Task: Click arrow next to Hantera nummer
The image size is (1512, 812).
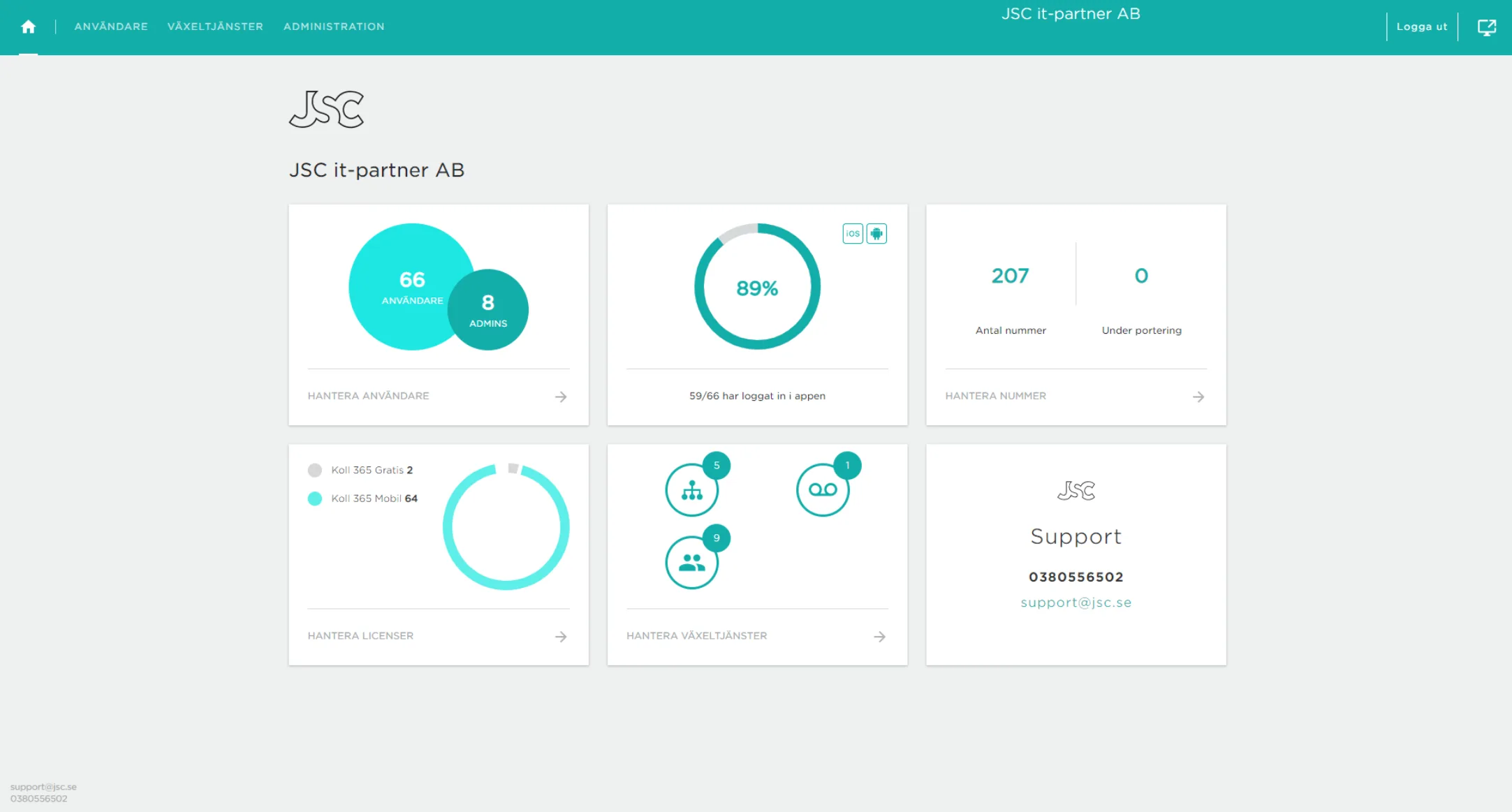Action: pyautogui.click(x=1198, y=397)
